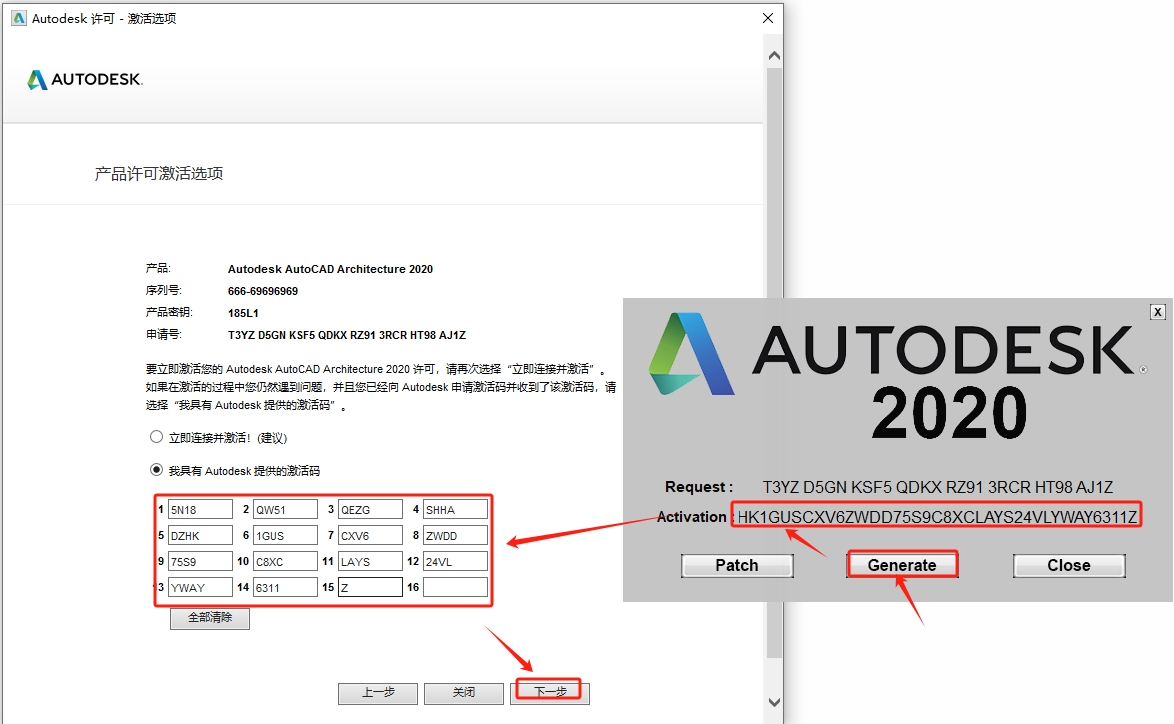The image size is (1174, 724).
Task: Click the 产品许可激活选项 heading
Action: point(159,174)
